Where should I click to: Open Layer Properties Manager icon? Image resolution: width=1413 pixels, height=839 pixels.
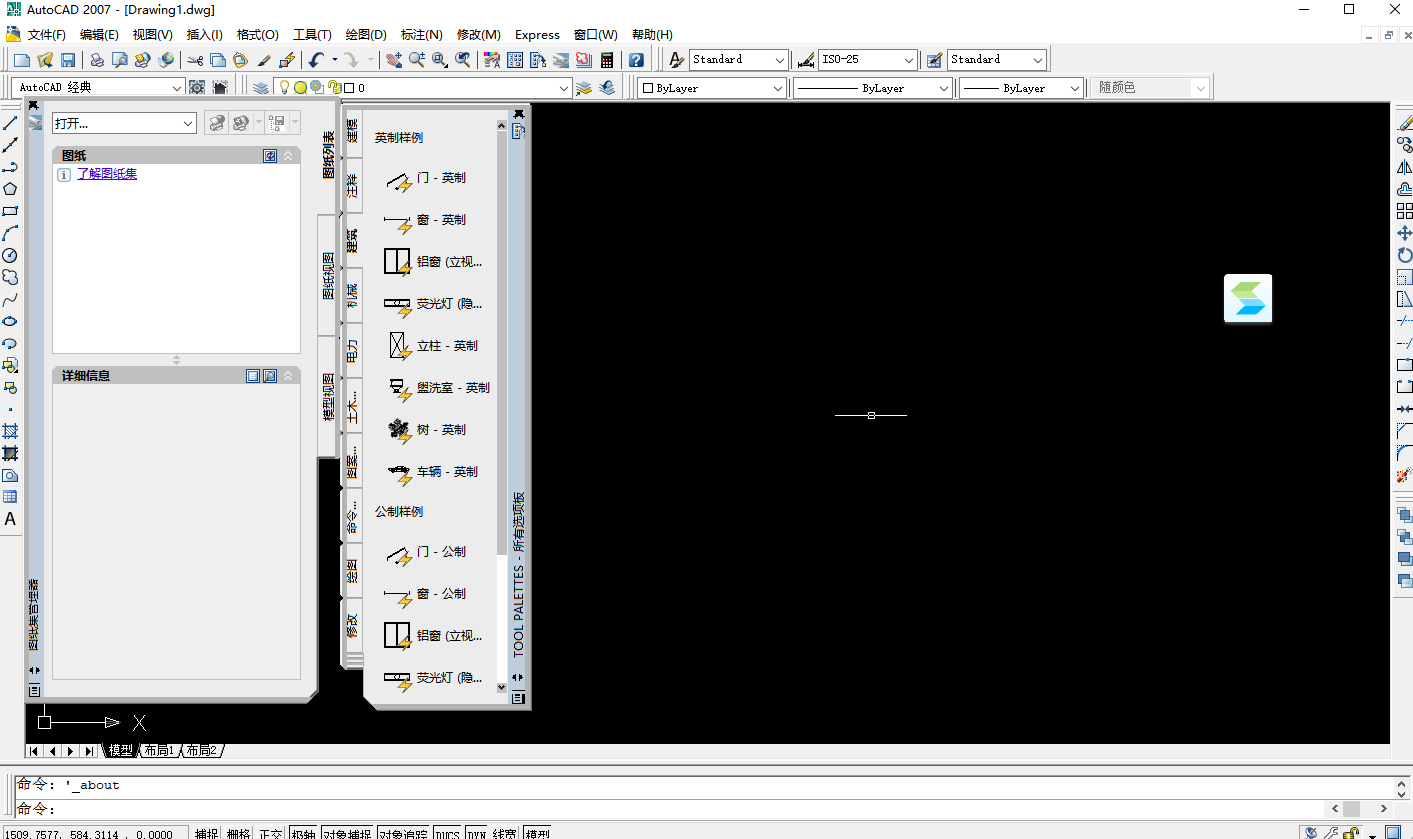(261, 88)
